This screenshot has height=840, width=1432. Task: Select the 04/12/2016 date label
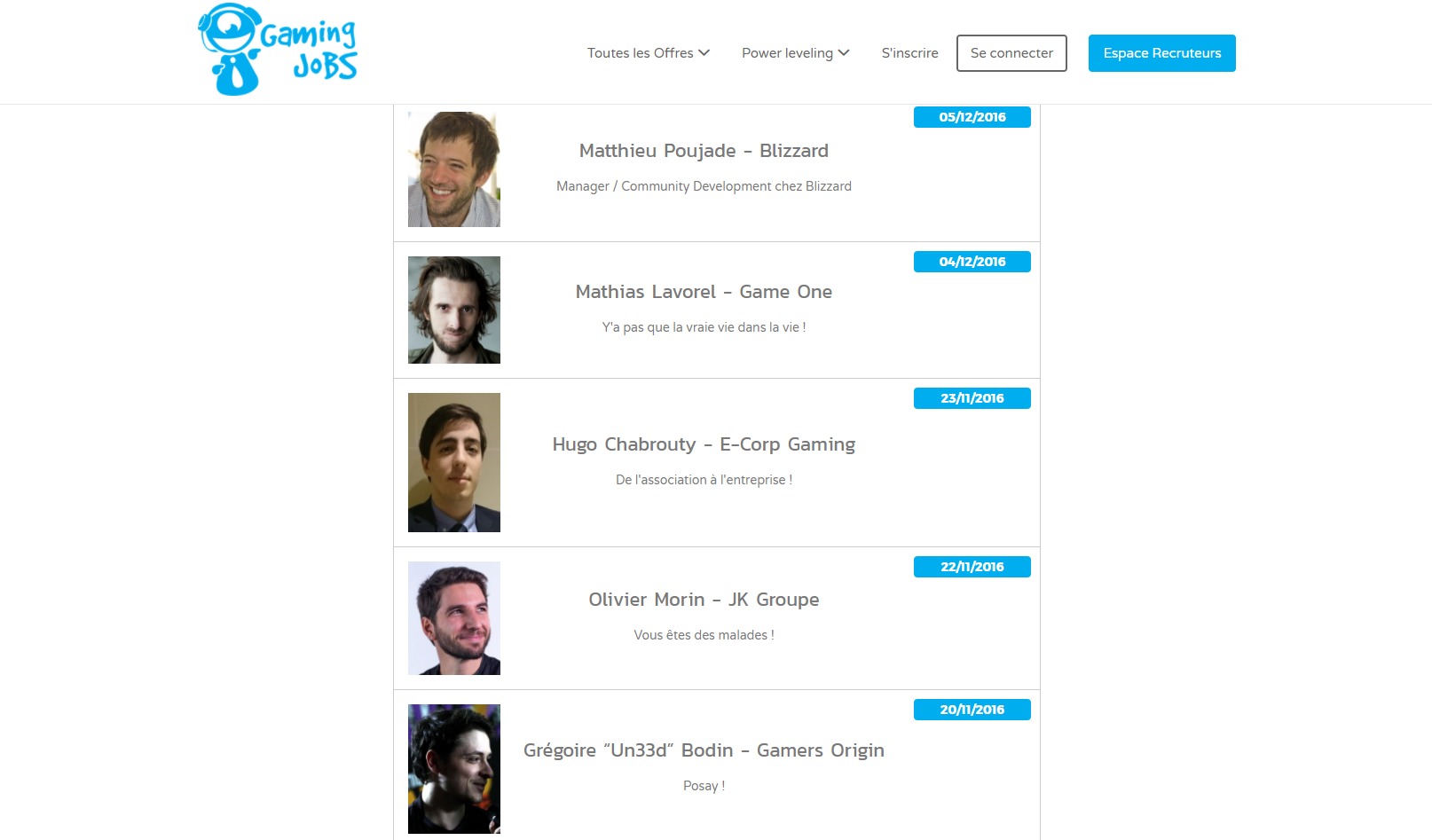click(972, 262)
